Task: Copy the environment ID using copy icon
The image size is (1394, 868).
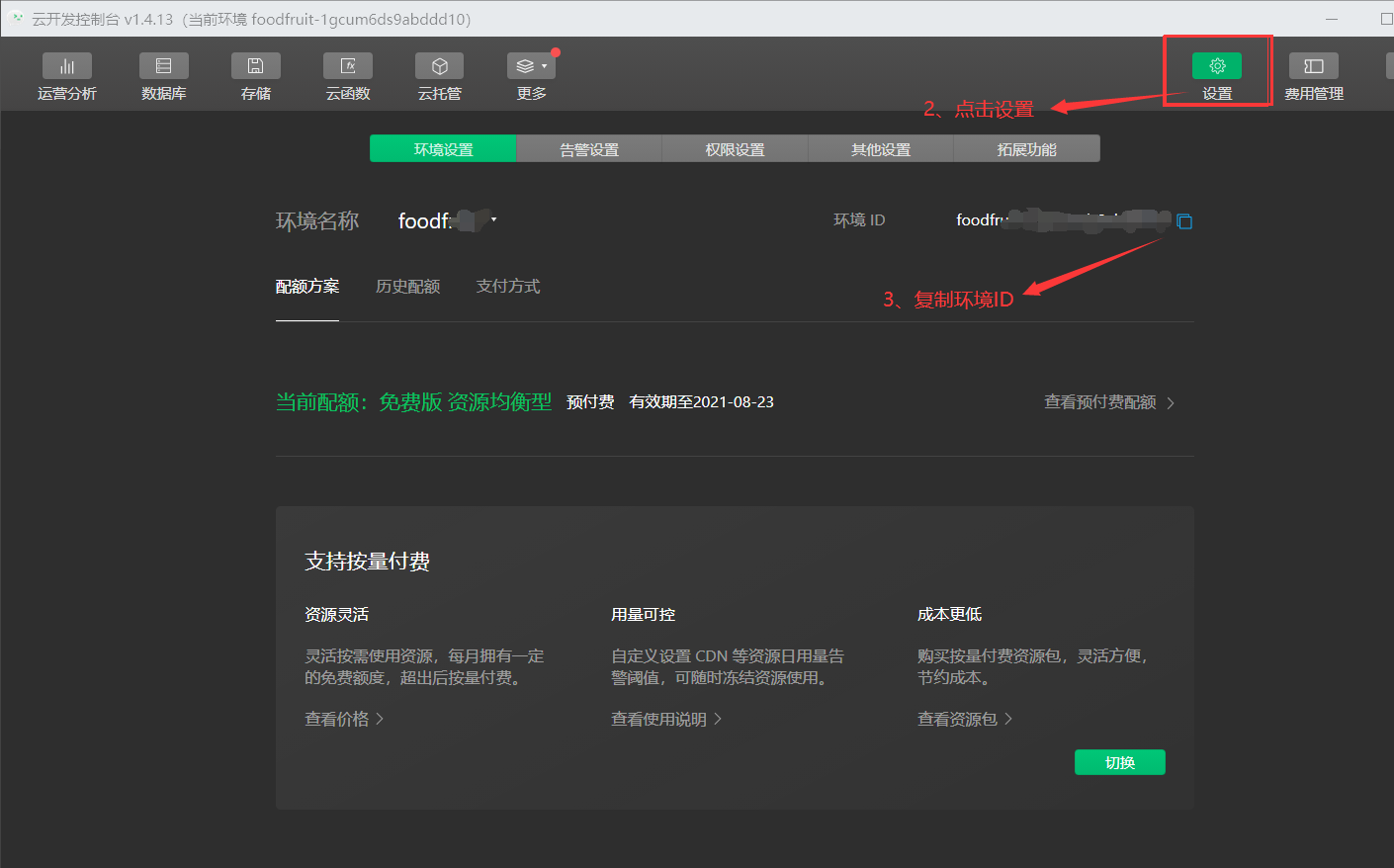Action: pyautogui.click(x=1184, y=221)
